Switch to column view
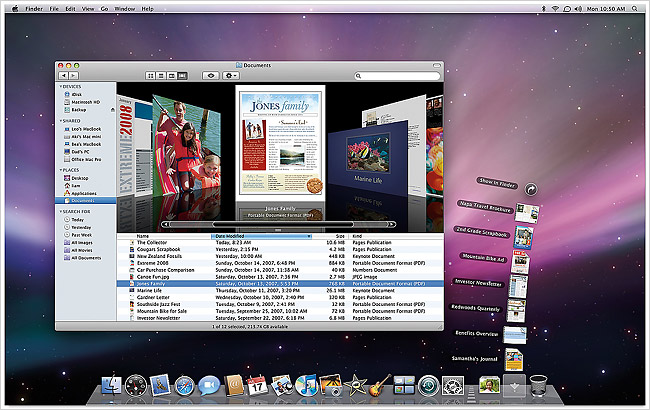This screenshot has height=410, width=650. (172, 75)
